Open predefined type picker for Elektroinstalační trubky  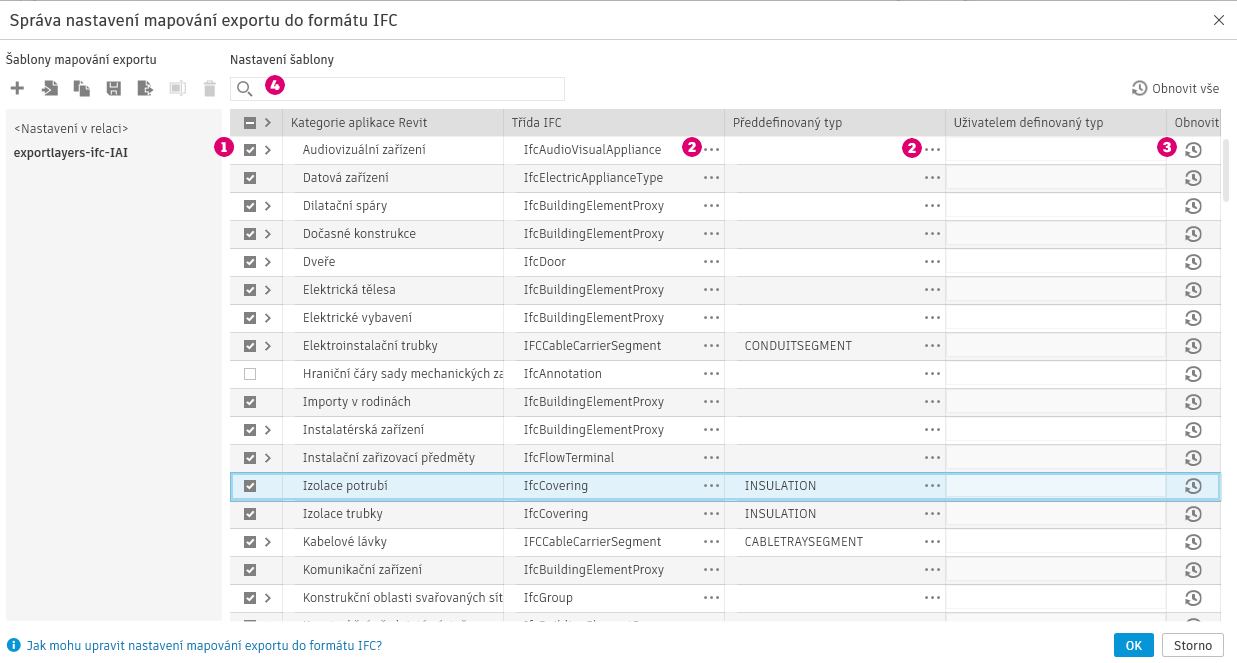[932, 346]
